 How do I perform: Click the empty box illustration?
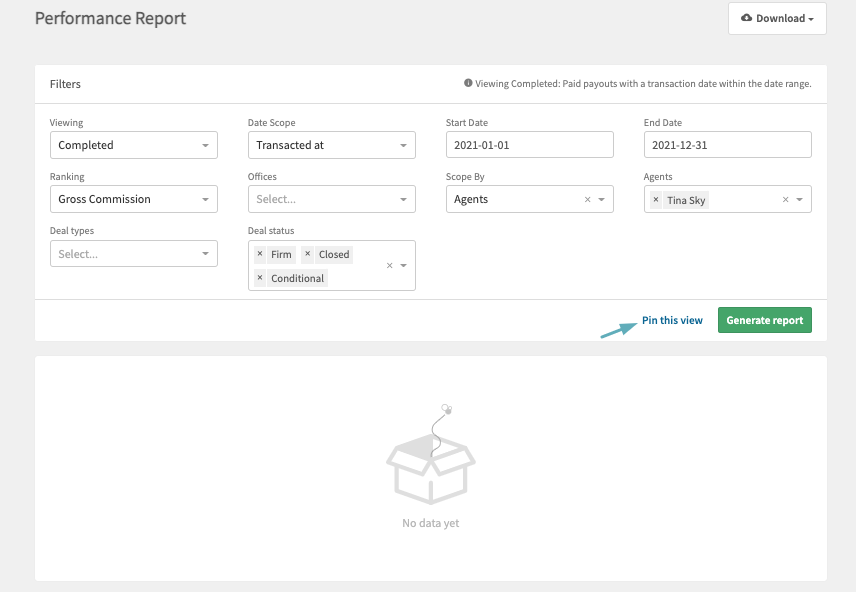click(431, 454)
